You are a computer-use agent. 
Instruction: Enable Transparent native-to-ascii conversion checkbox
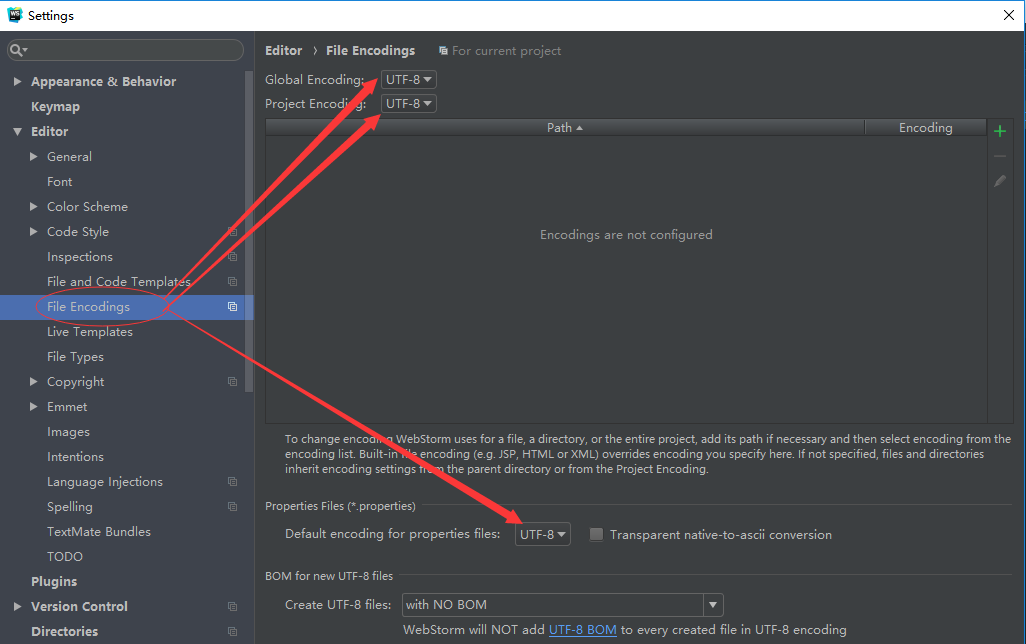(x=596, y=535)
